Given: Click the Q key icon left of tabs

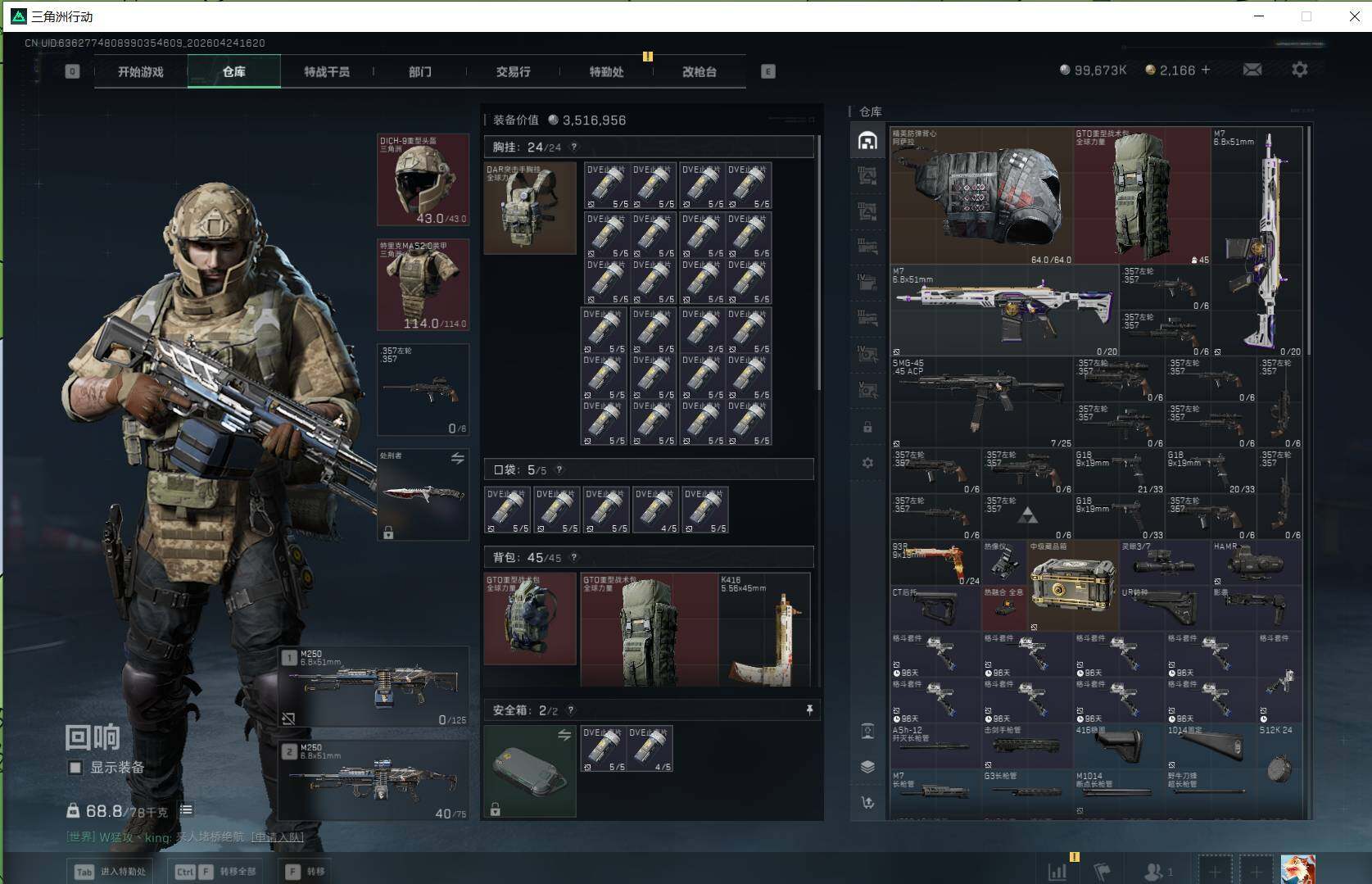Looking at the screenshot, I should [x=72, y=71].
